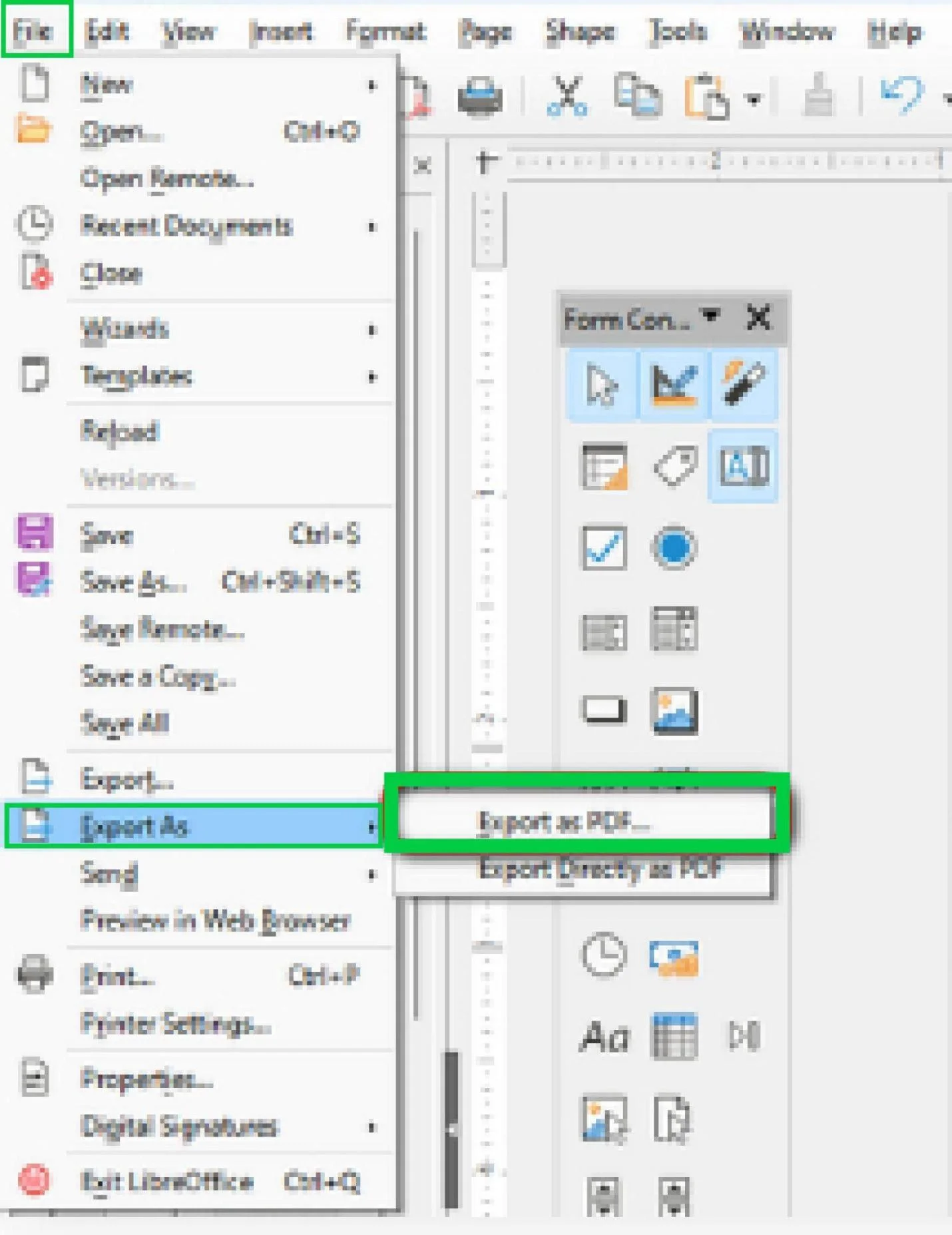Insert a Text Box control
The height and width of the screenshot is (1235, 952).
[x=743, y=465]
